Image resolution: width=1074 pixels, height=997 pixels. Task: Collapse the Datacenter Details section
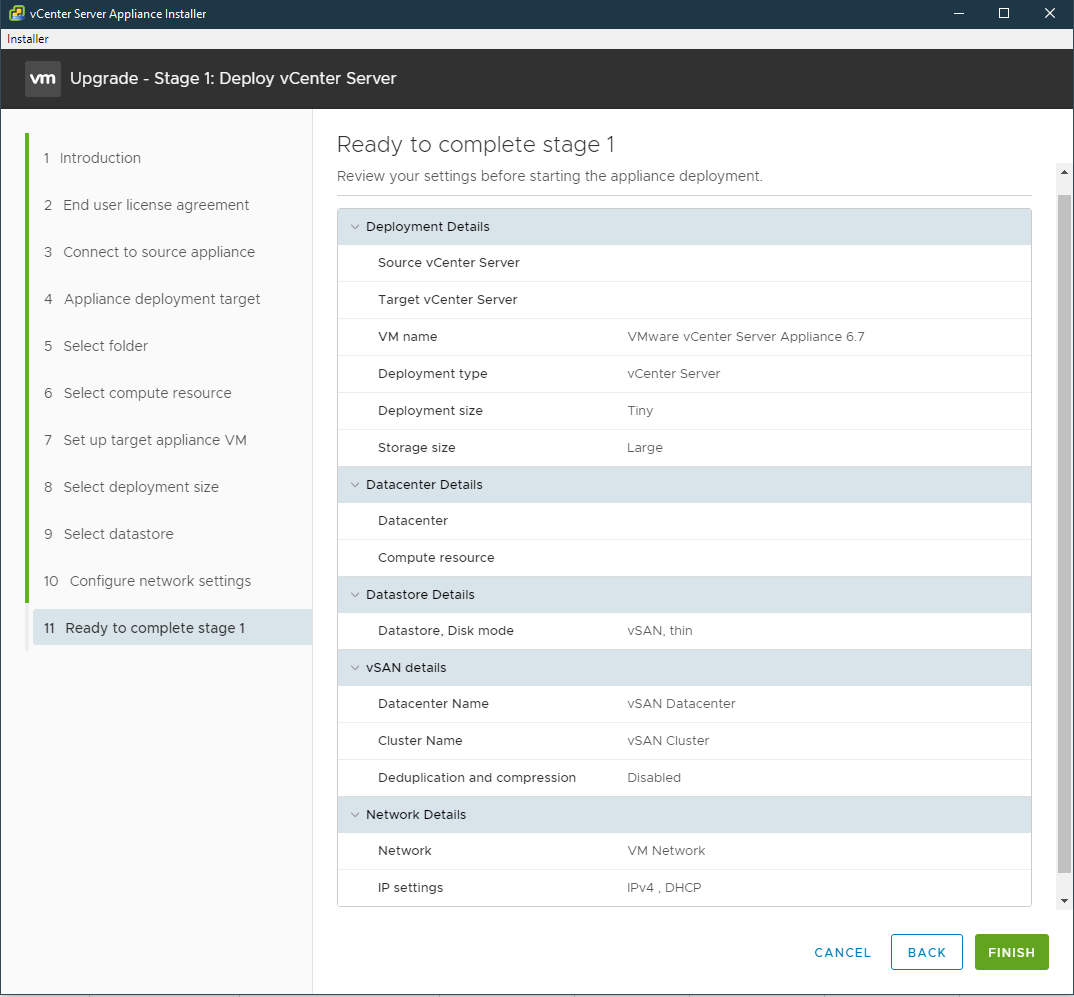click(356, 484)
